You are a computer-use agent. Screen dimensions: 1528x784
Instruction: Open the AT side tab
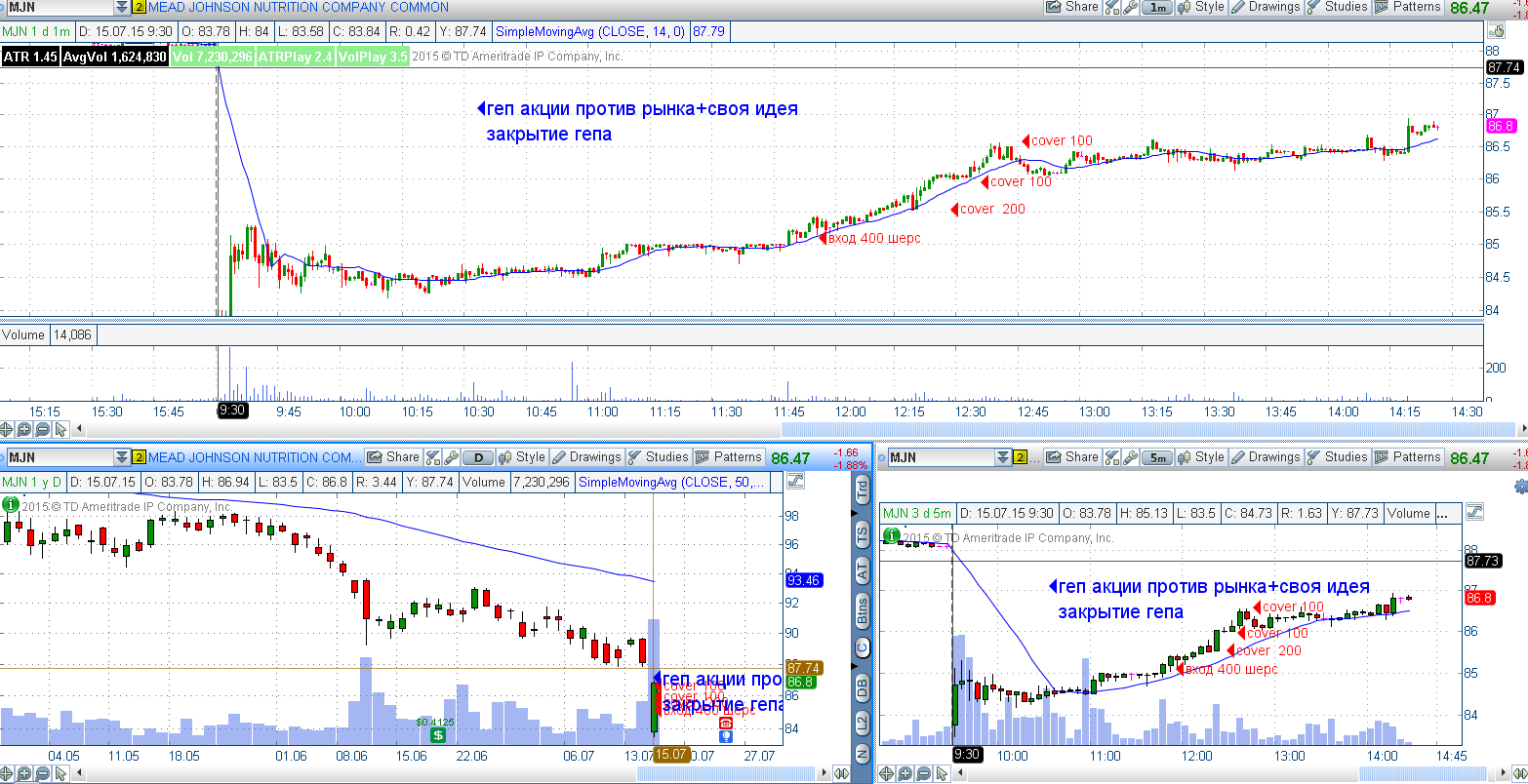point(863,572)
